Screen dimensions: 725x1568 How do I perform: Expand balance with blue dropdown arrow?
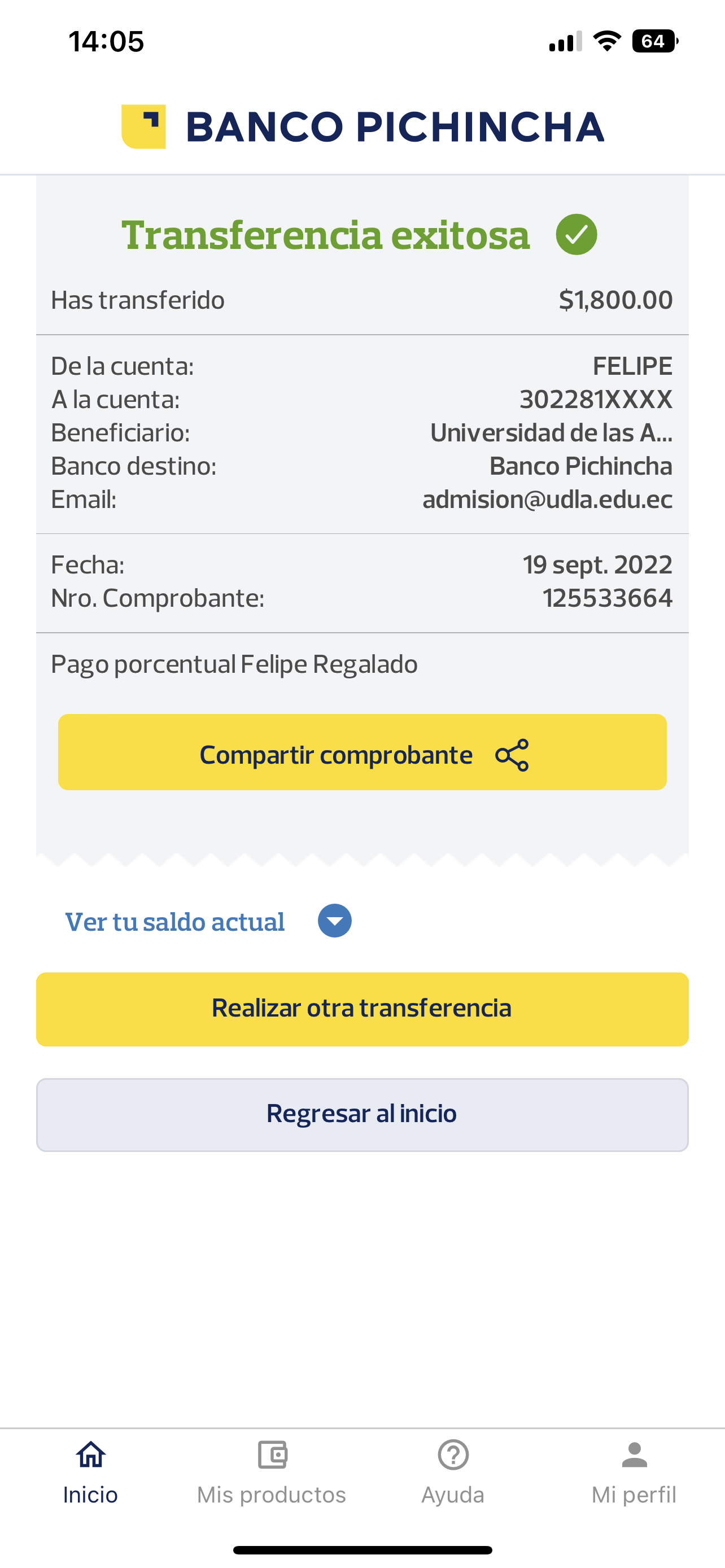[335, 921]
